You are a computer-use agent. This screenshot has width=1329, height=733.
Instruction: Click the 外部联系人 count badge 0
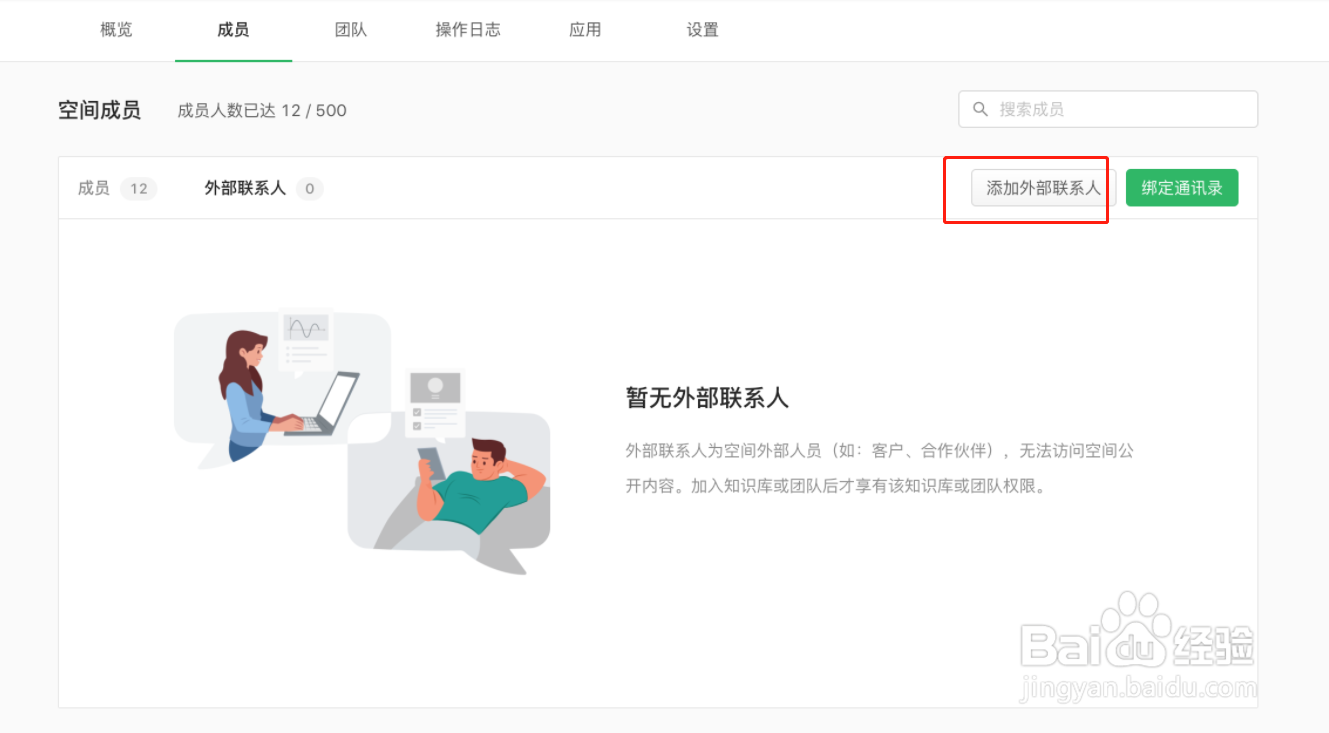310,188
